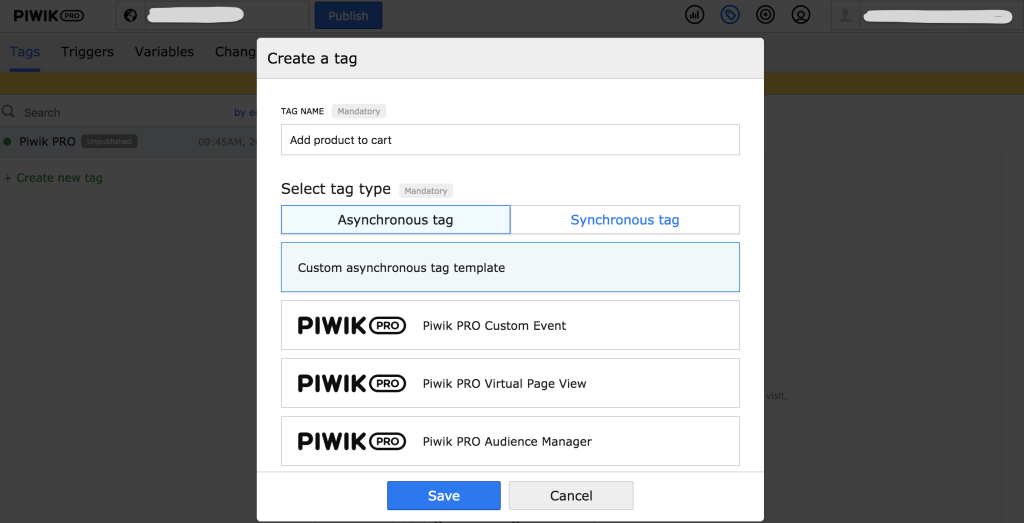This screenshot has width=1024, height=523.
Task: Select the Asynchronous tag type
Action: pos(395,220)
